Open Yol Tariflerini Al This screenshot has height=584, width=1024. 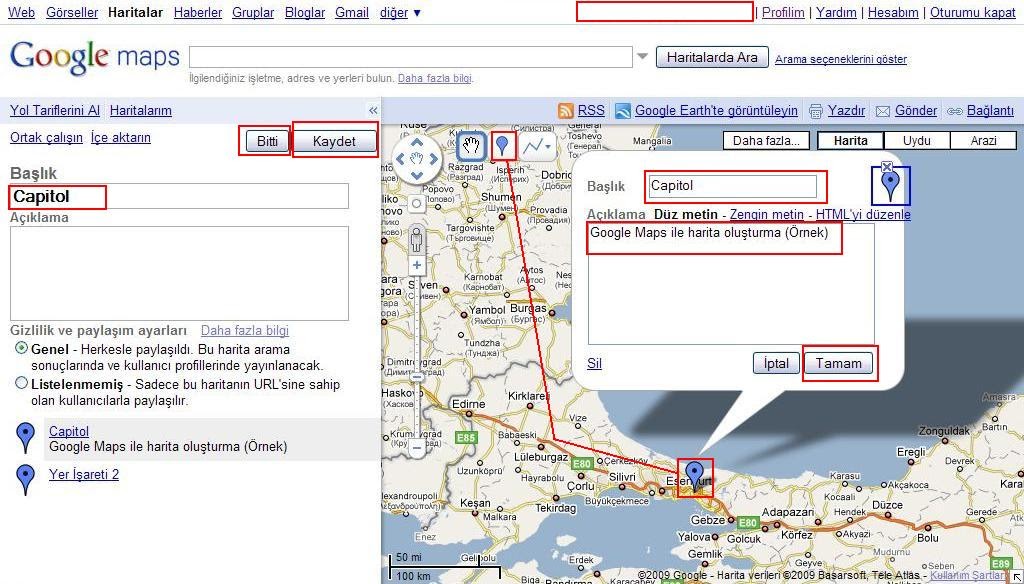pos(55,110)
